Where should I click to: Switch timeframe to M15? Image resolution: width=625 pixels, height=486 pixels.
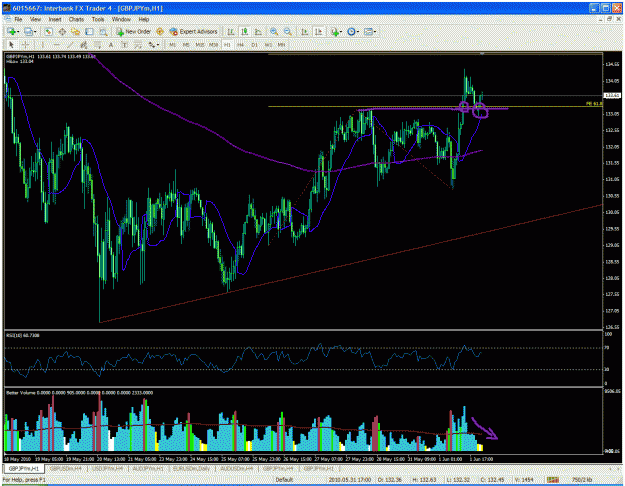click(x=200, y=45)
